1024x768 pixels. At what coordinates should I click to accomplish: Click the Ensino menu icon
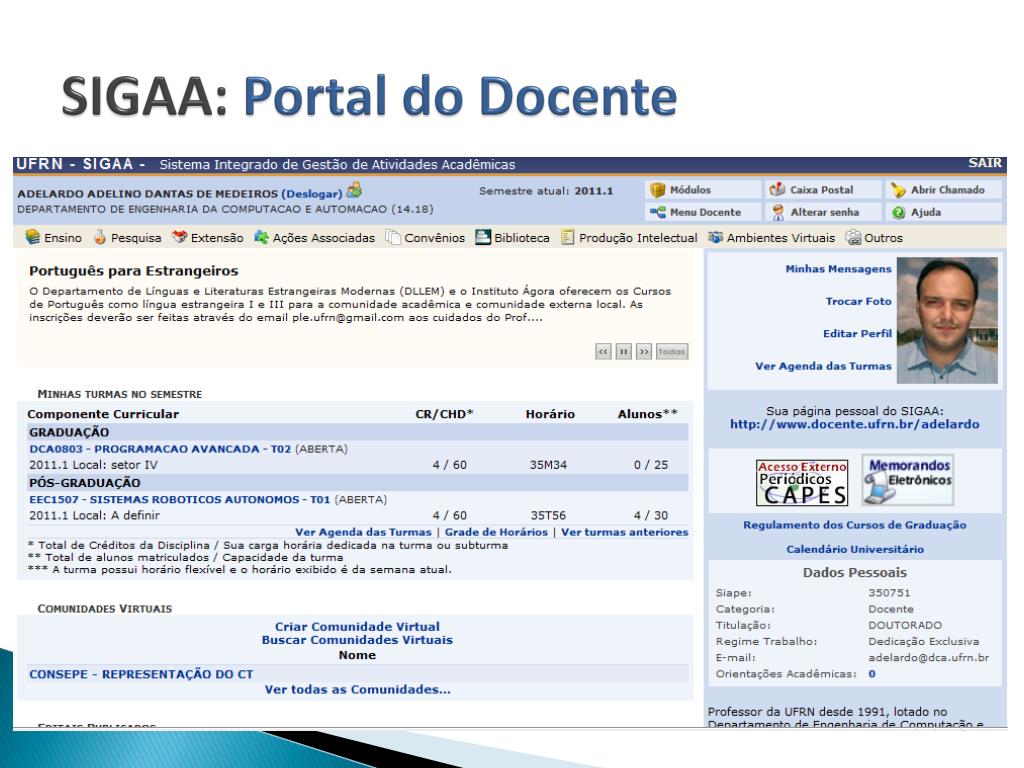click(x=33, y=237)
